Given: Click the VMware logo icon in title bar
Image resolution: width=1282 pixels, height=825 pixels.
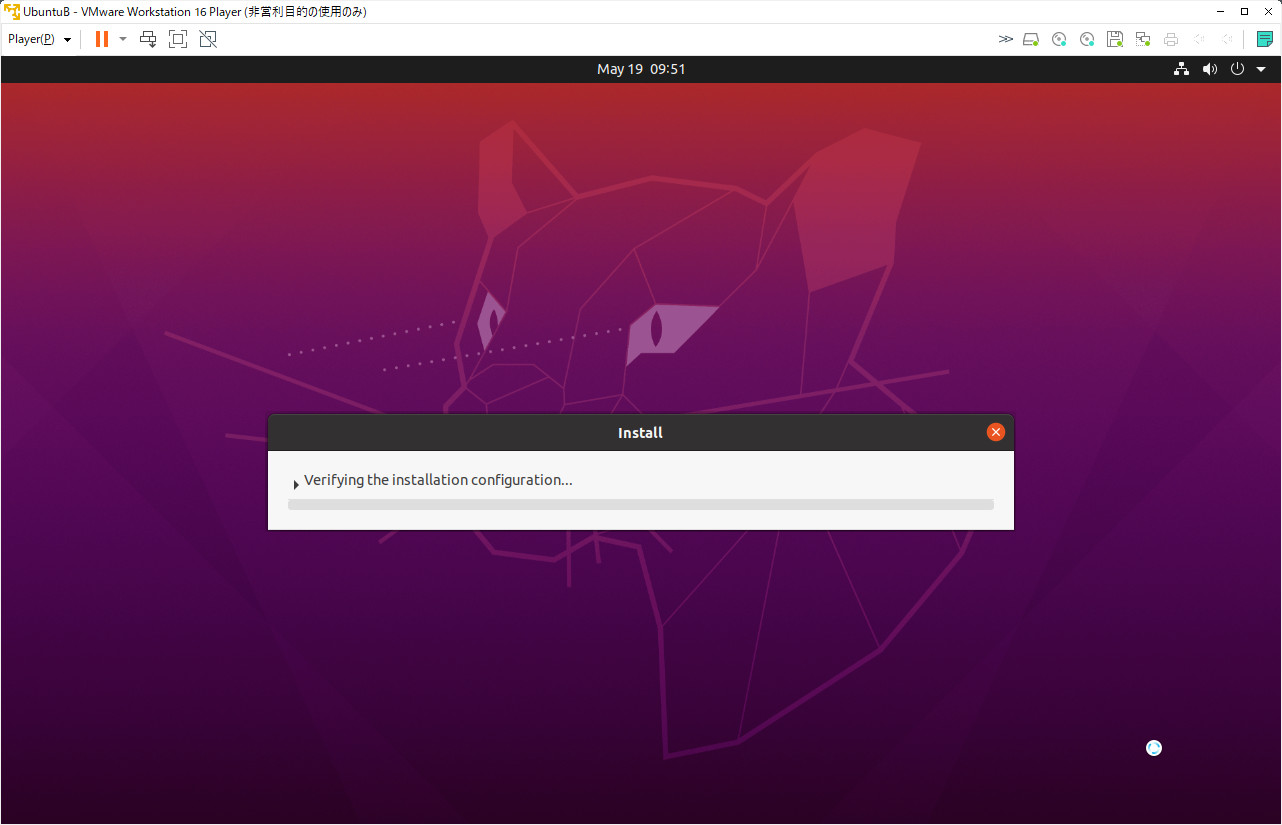Looking at the screenshot, I should pyautogui.click(x=12, y=11).
